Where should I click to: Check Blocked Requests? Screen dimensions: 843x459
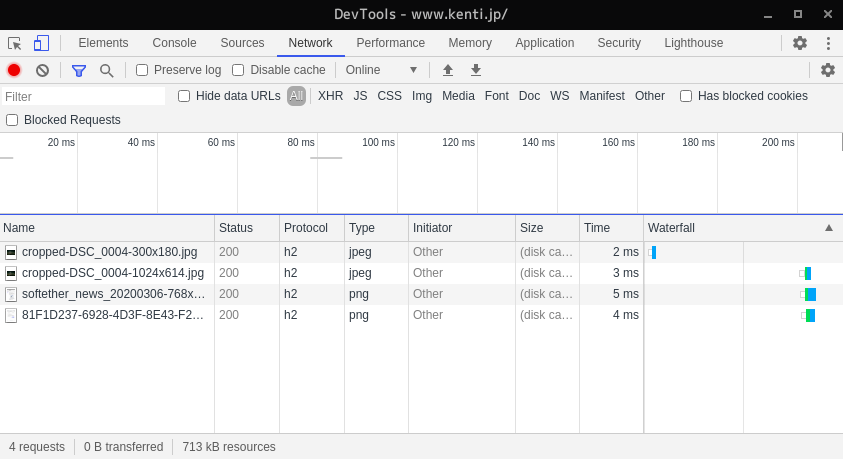tap(12, 120)
